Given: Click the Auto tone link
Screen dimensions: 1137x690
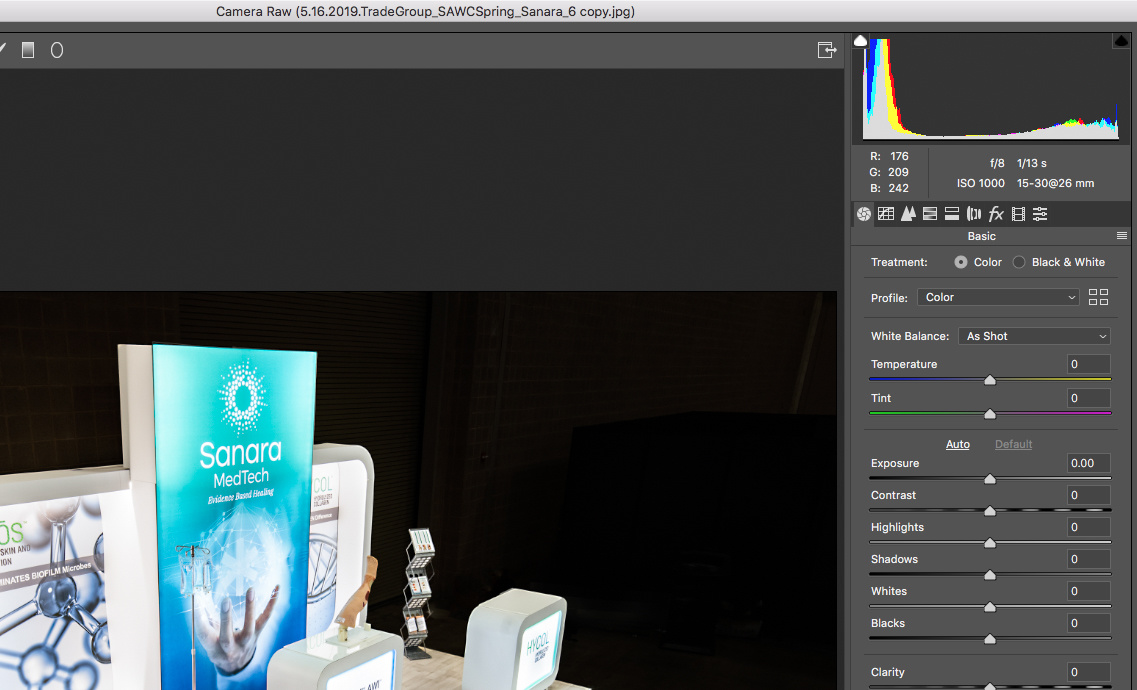Looking at the screenshot, I should tap(958, 444).
